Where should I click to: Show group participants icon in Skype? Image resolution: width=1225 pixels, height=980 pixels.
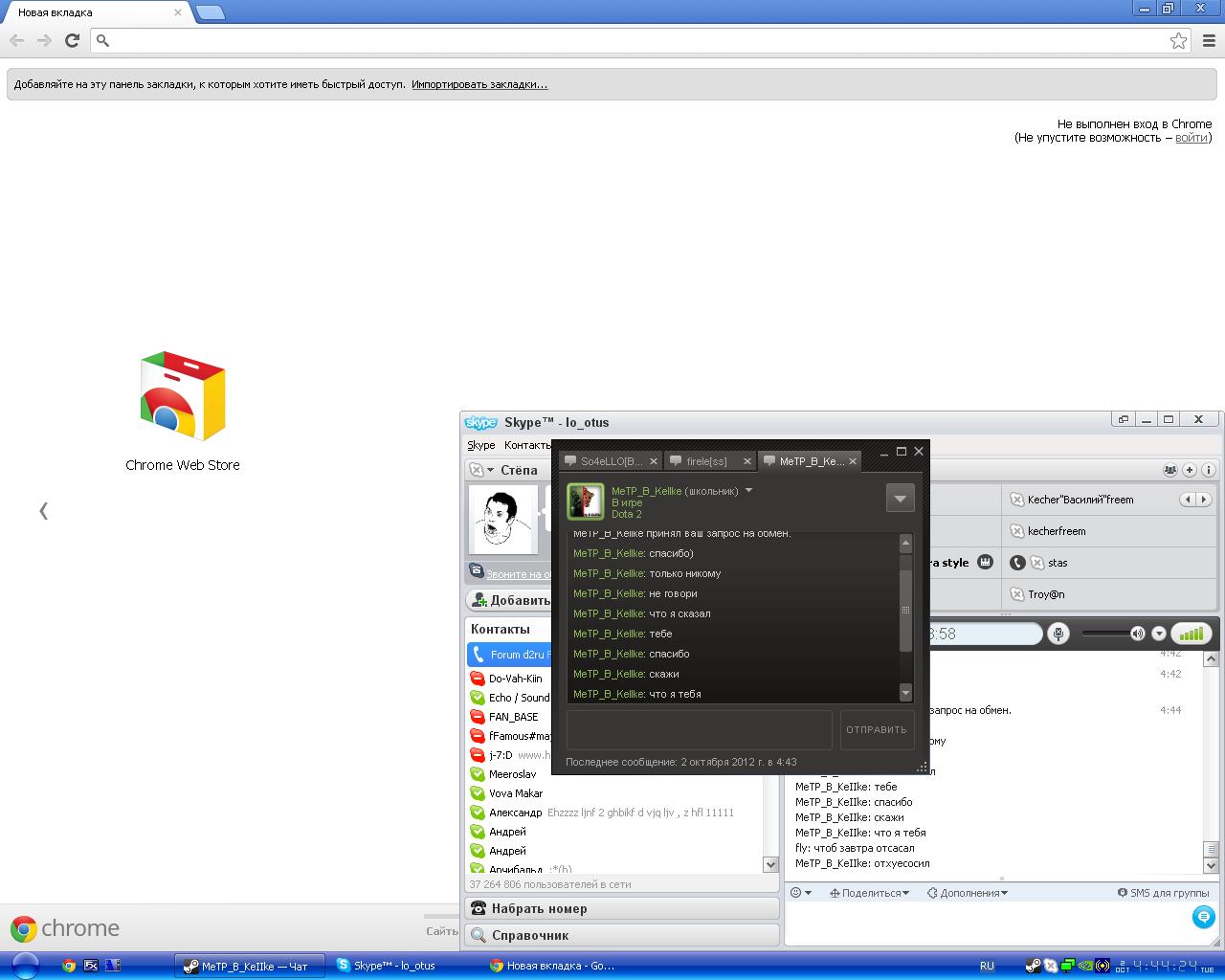[1170, 470]
